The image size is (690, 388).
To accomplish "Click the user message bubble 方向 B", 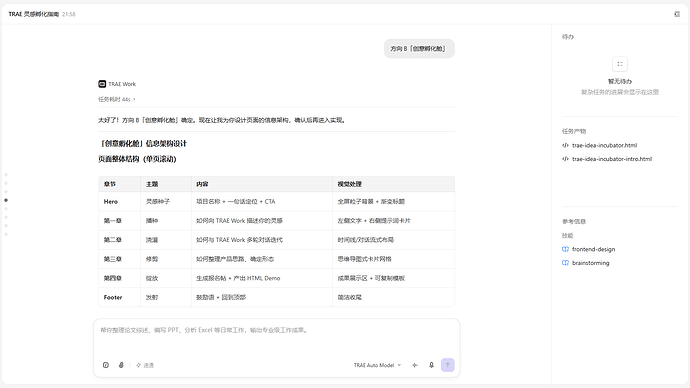I will point(419,48).
